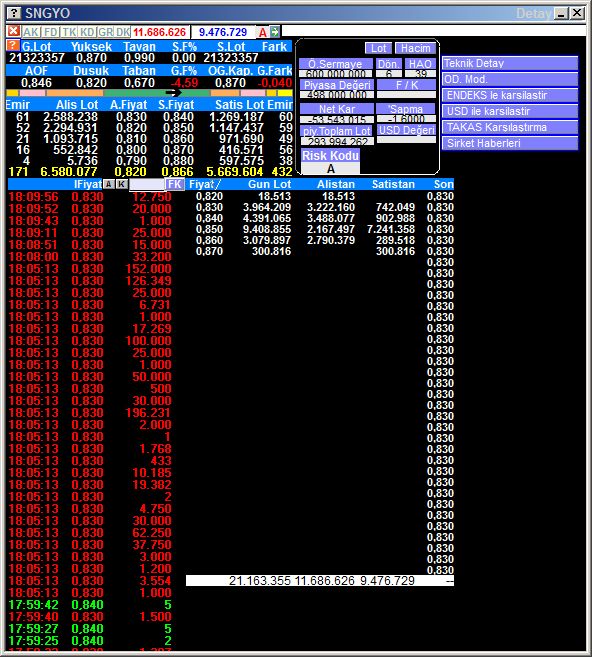592x657 pixels.
Task: Select the GR toolbar button
Action: (105, 32)
